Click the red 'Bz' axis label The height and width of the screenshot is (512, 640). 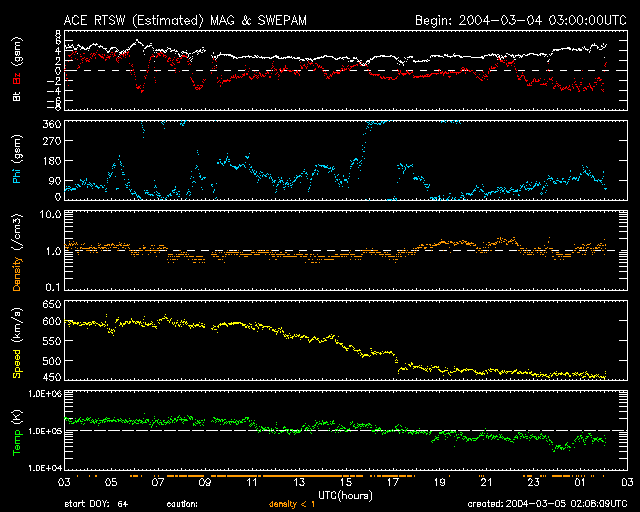coord(17,78)
